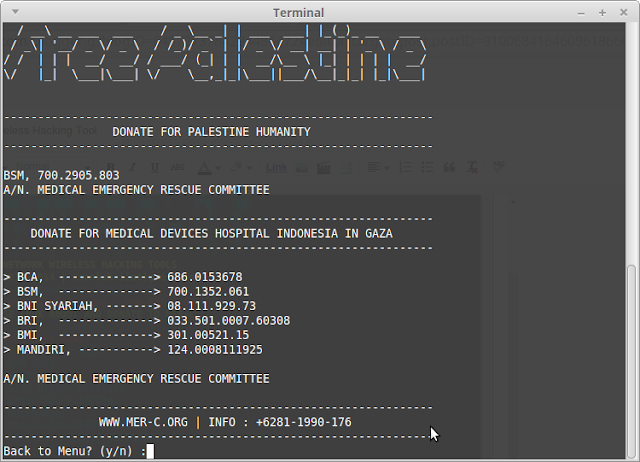Click the account number 08.111.929.73
This screenshot has width=640, height=462.
[x=211, y=306]
